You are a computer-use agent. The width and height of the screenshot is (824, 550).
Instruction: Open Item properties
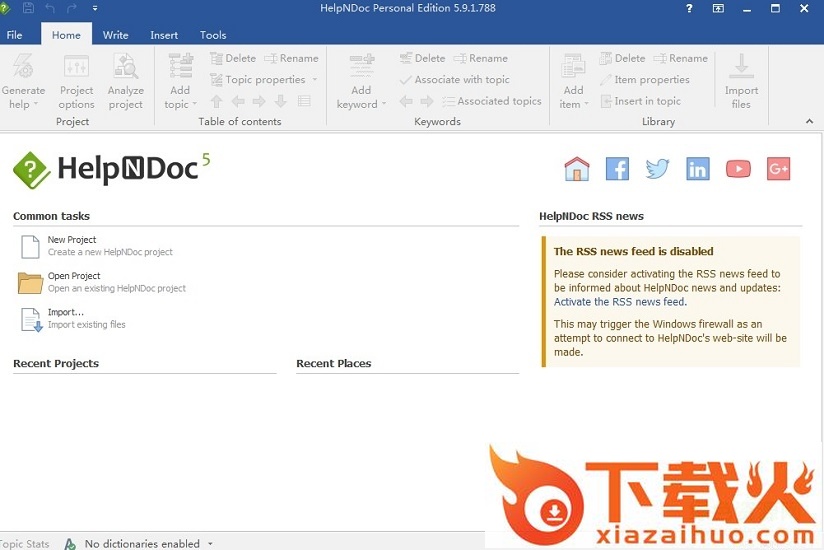(644, 80)
